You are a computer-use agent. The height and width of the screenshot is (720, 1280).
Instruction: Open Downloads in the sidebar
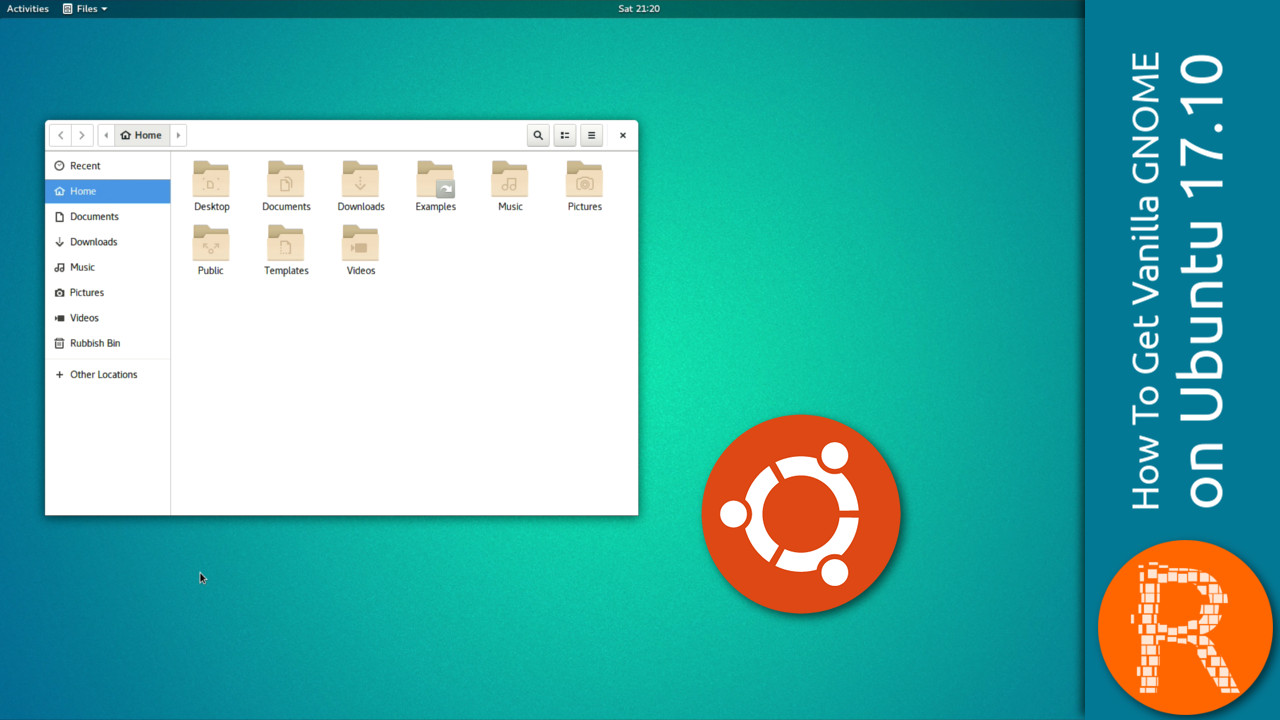coord(108,242)
